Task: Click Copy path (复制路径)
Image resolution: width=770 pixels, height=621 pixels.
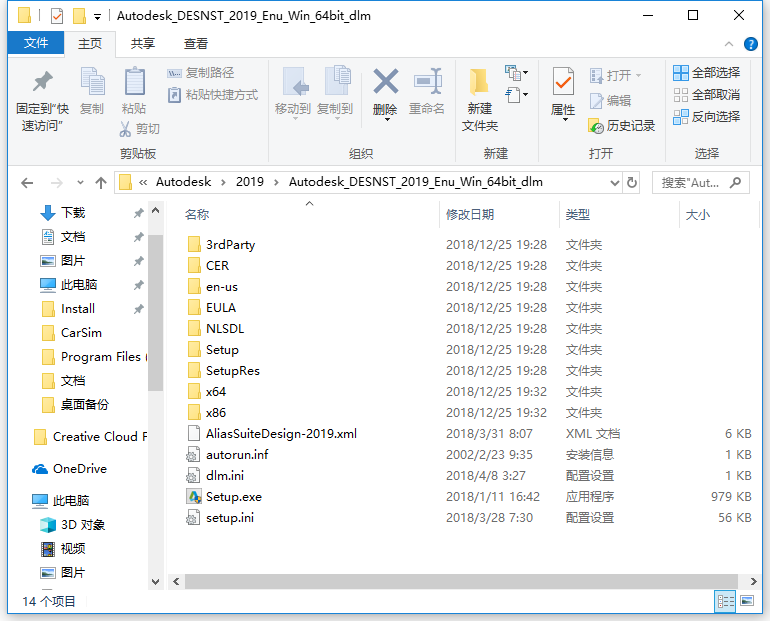Action: [x=200, y=73]
